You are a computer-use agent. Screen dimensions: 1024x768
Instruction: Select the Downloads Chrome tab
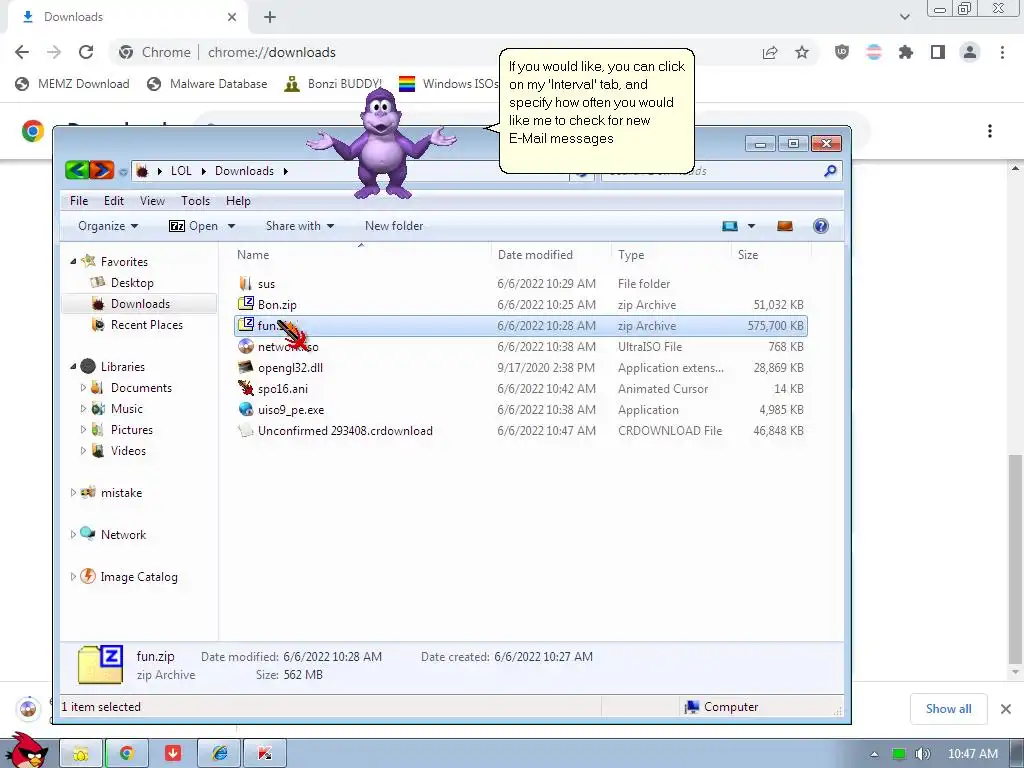click(127, 17)
